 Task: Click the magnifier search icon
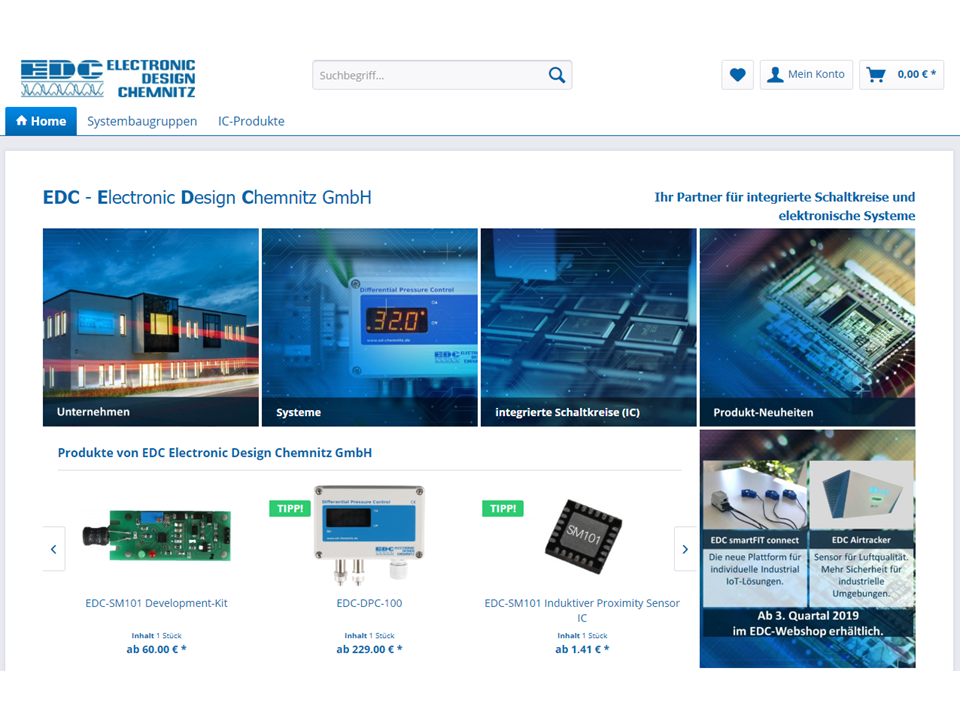point(557,75)
